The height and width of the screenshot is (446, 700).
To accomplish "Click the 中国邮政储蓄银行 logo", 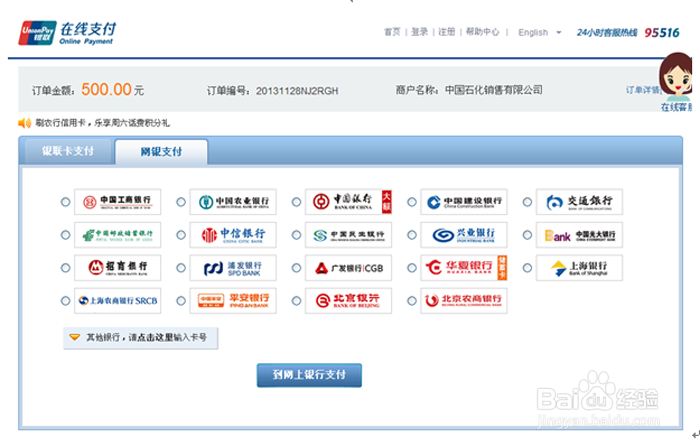I will 117,235.
